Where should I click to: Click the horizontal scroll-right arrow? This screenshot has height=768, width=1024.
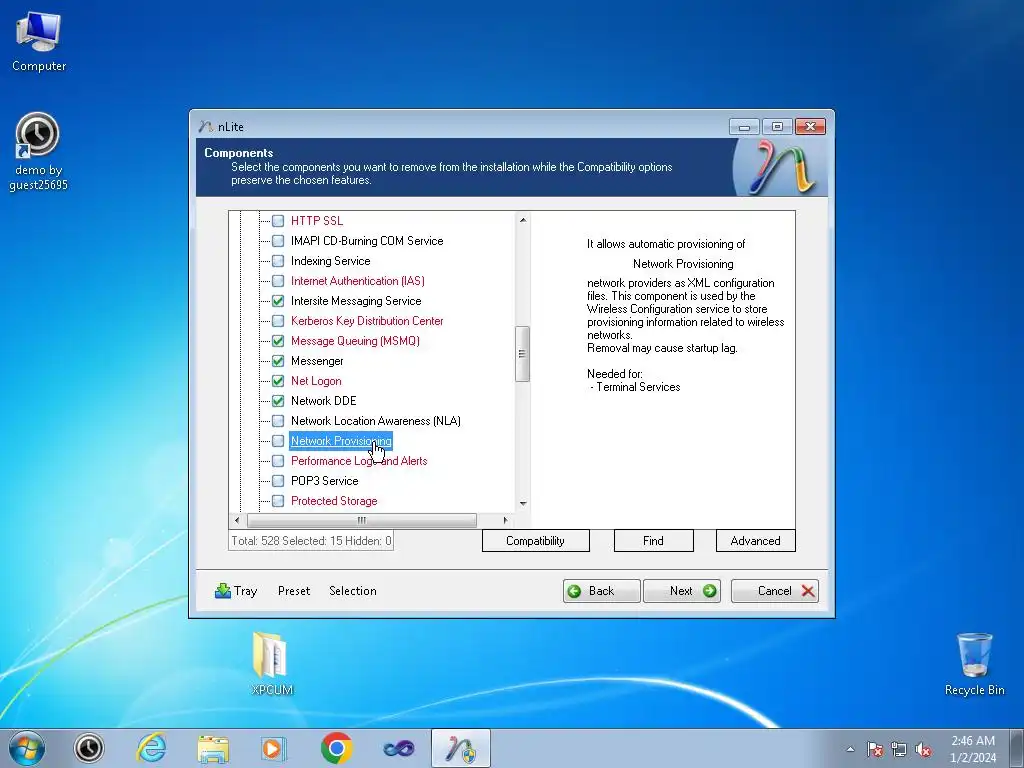[505, 520]
